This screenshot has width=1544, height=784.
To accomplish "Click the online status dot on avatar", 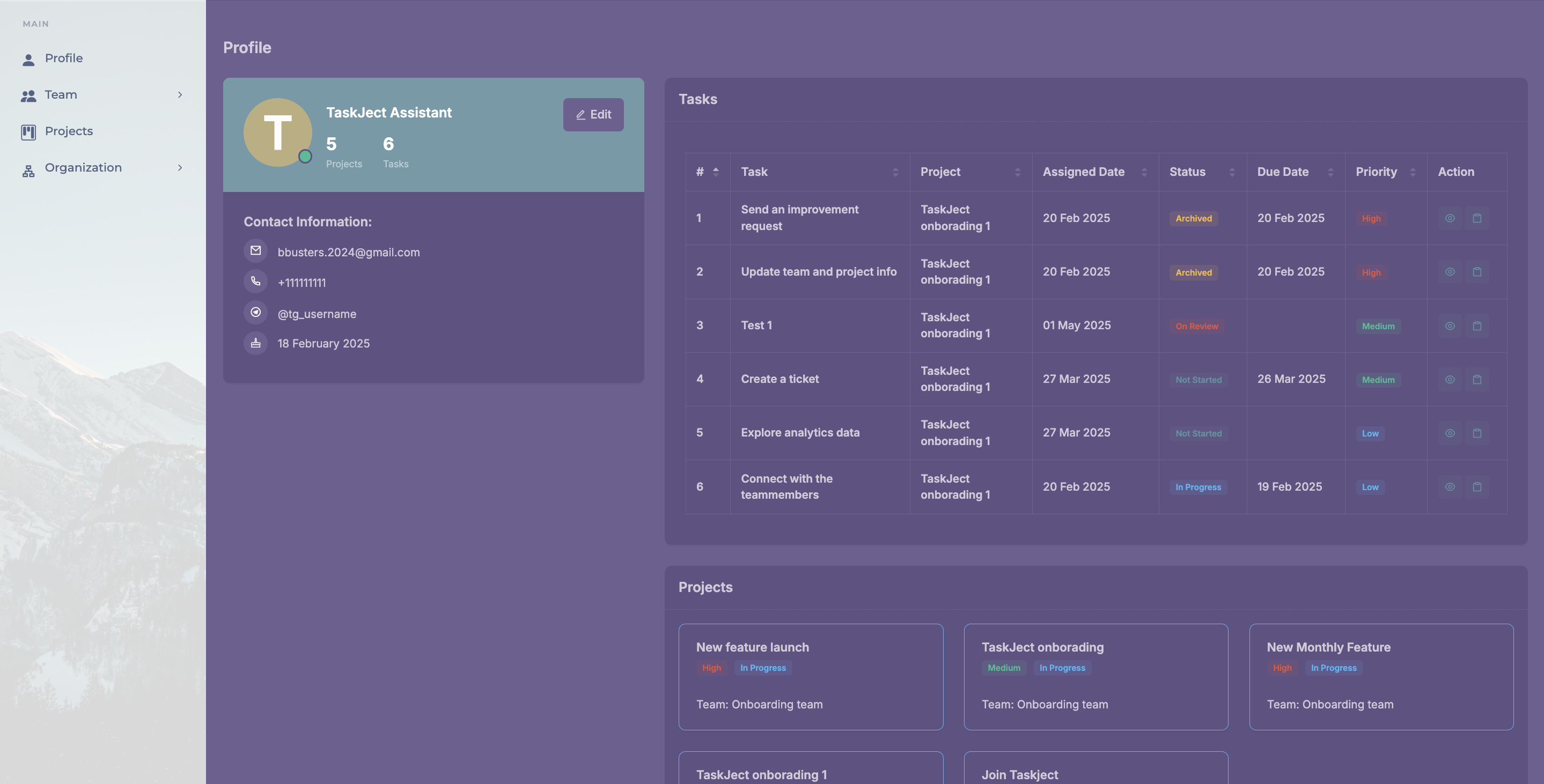I will tap(305, 157).
